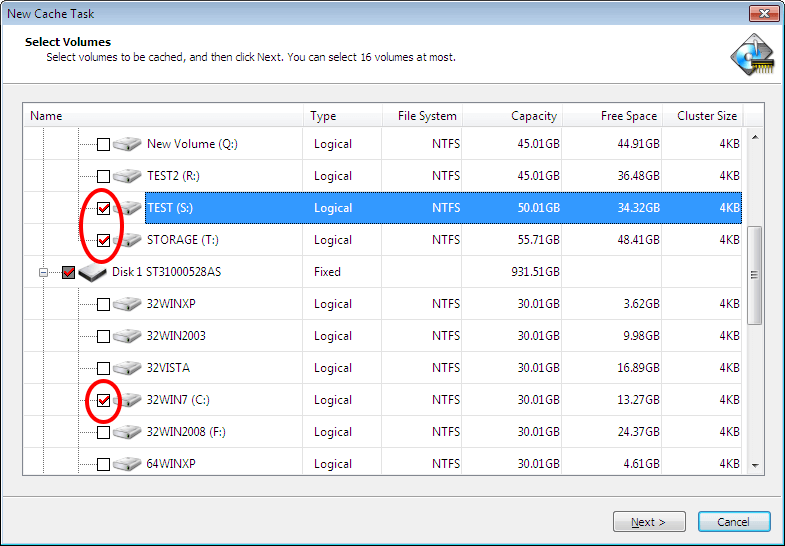Image resolution: width=785 pixels, height=546 pixels.
Task: Select the TEST (S:) row name
Action: 170,208
